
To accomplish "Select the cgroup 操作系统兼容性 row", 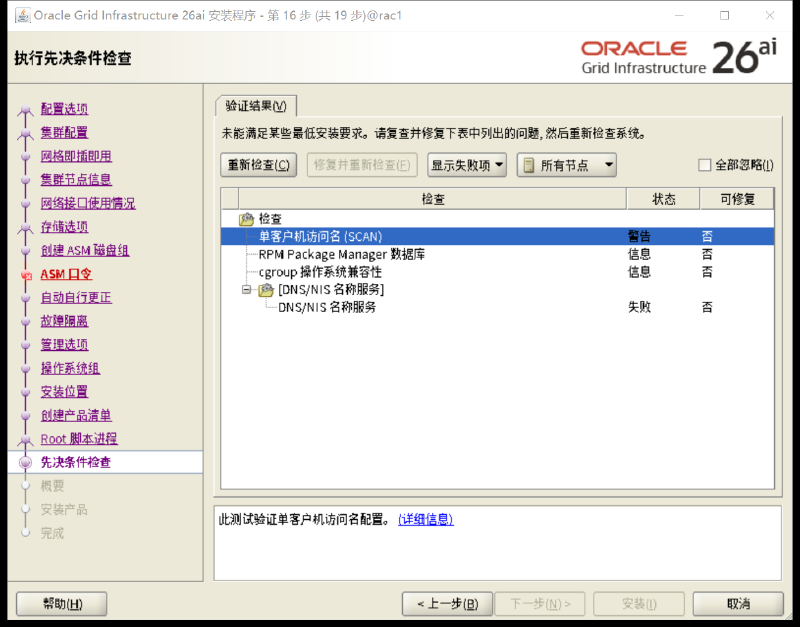I will [497, 272].
